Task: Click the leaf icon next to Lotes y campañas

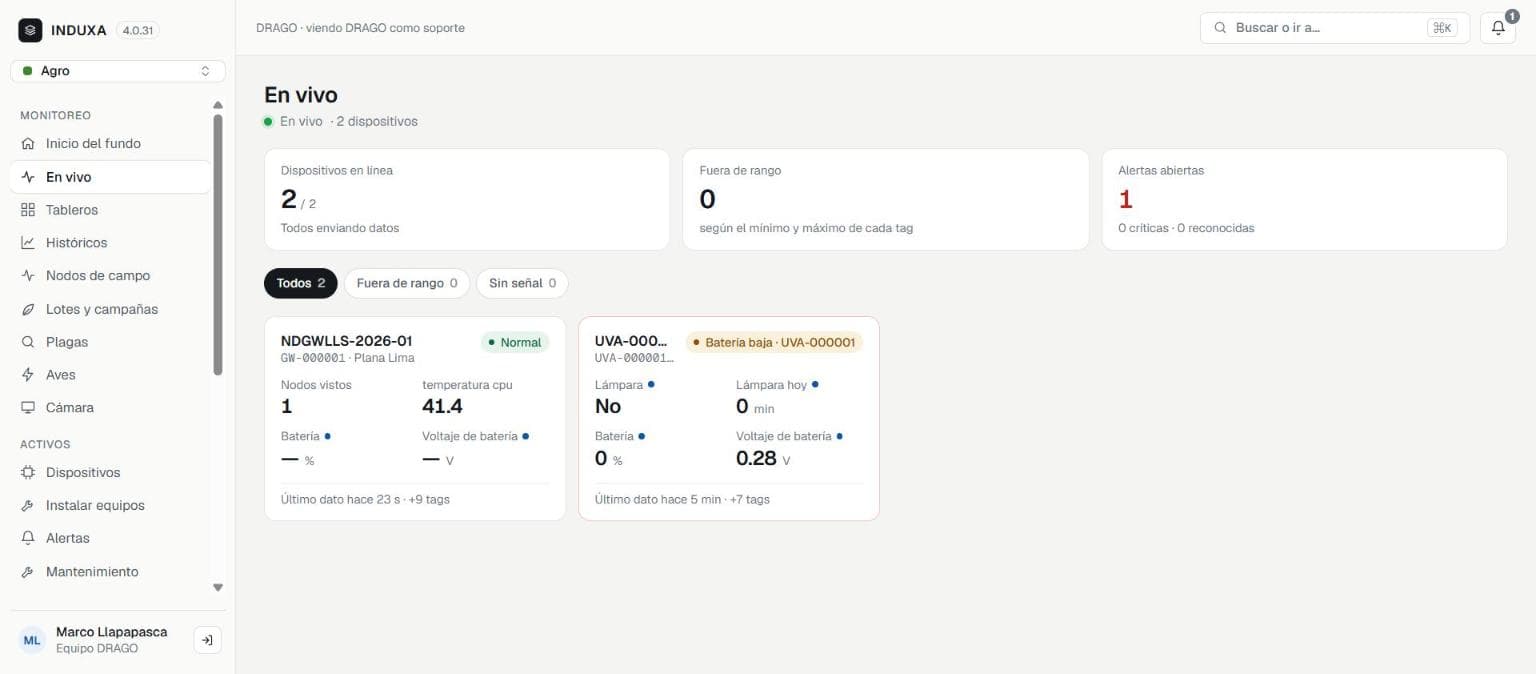Action: [28, 309]
